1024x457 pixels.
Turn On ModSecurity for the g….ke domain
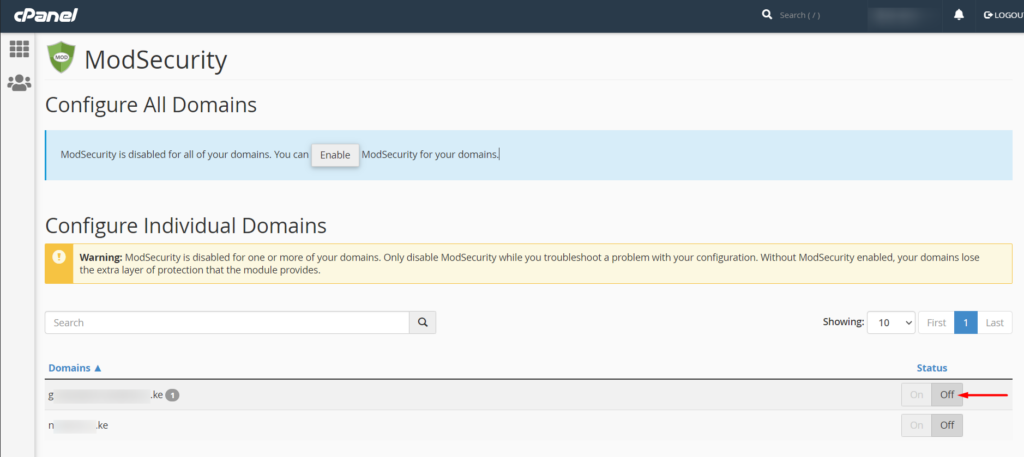click(916, 395)
